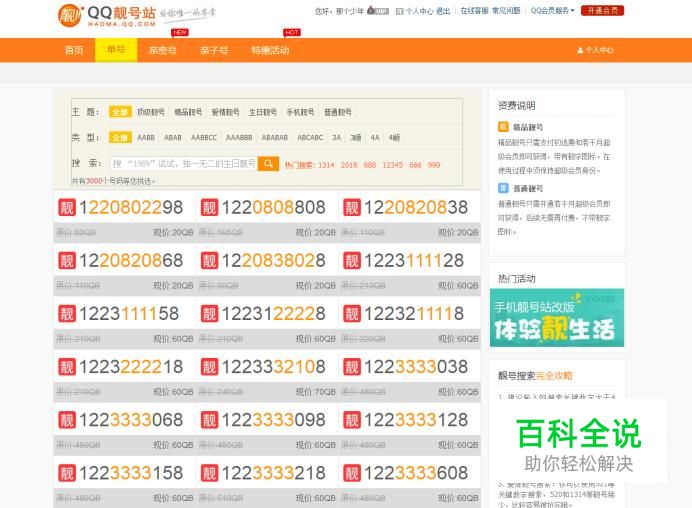Click the 靓 badge beside number 1223111128
Screen dimensions: 692x508
pos(352,260)
